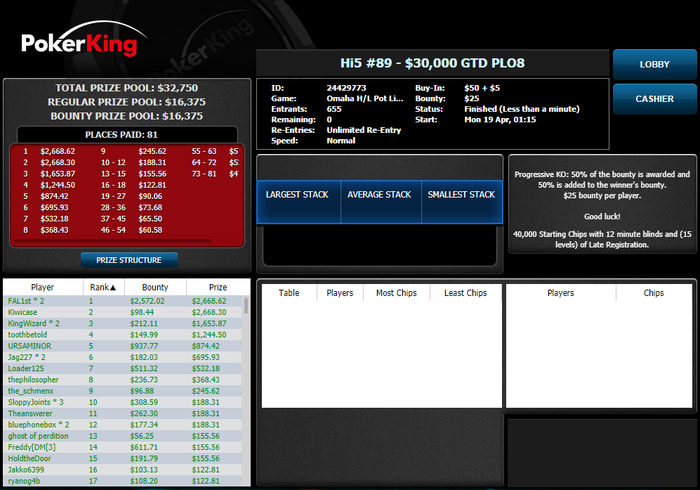The image size is (700, 490).
Task: Click the PLACES PAID: 81 header
Action: [121, 135]
